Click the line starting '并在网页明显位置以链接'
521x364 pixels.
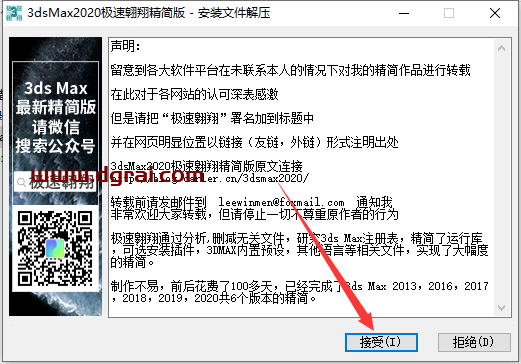tap(255, 142)
